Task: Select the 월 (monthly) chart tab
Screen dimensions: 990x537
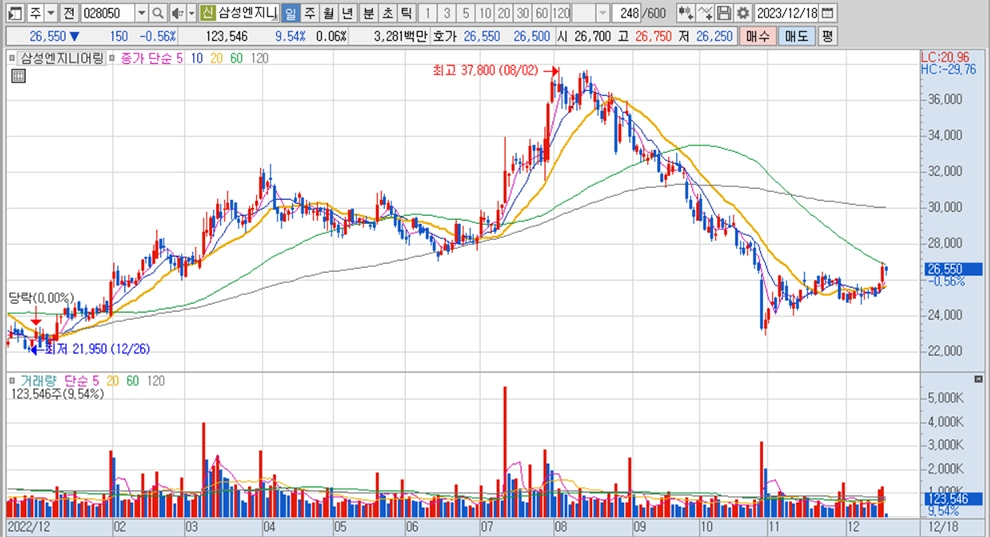Action: coord(328,13)
